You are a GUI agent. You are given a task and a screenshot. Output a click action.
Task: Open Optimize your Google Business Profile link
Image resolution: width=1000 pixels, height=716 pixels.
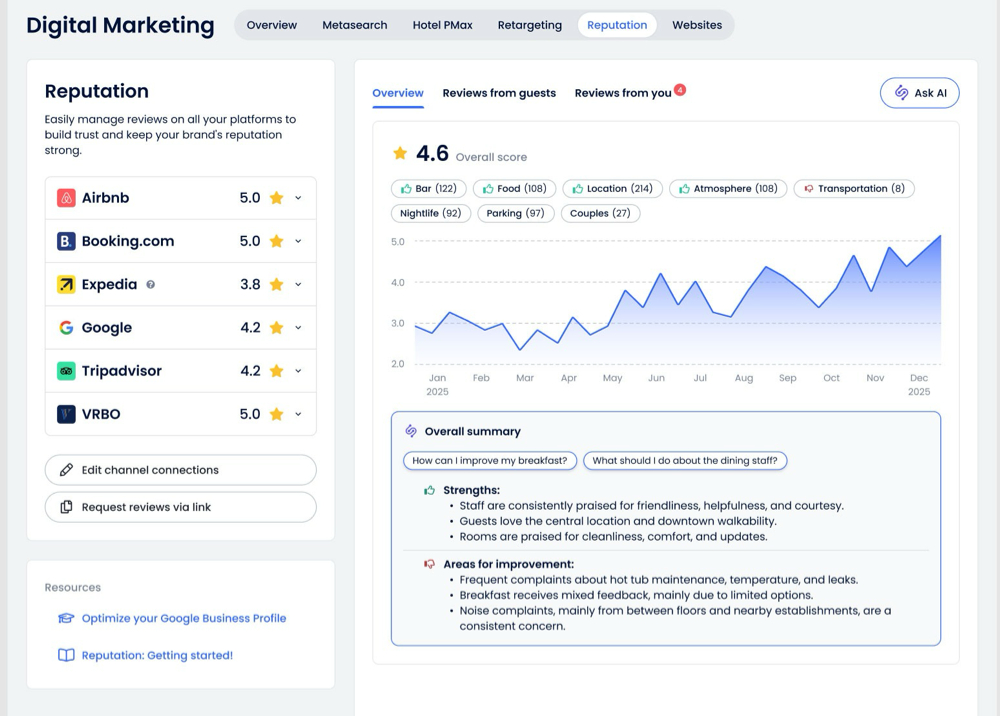pos(184,618)
